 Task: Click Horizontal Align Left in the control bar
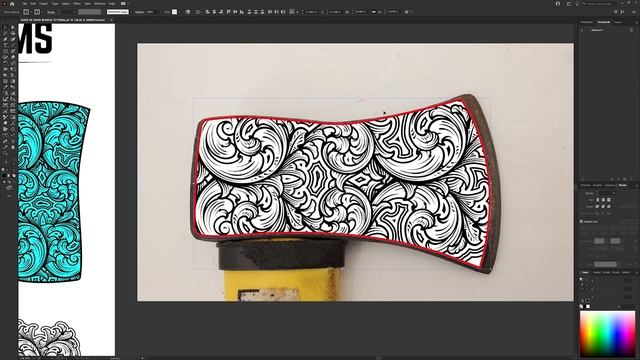tap(207, 12)
